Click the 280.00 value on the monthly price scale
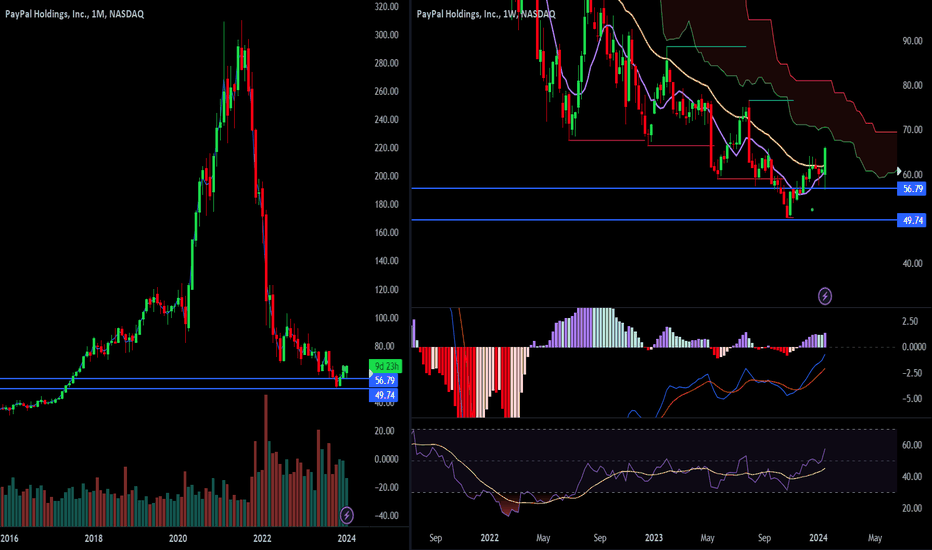 click(386, 63)
